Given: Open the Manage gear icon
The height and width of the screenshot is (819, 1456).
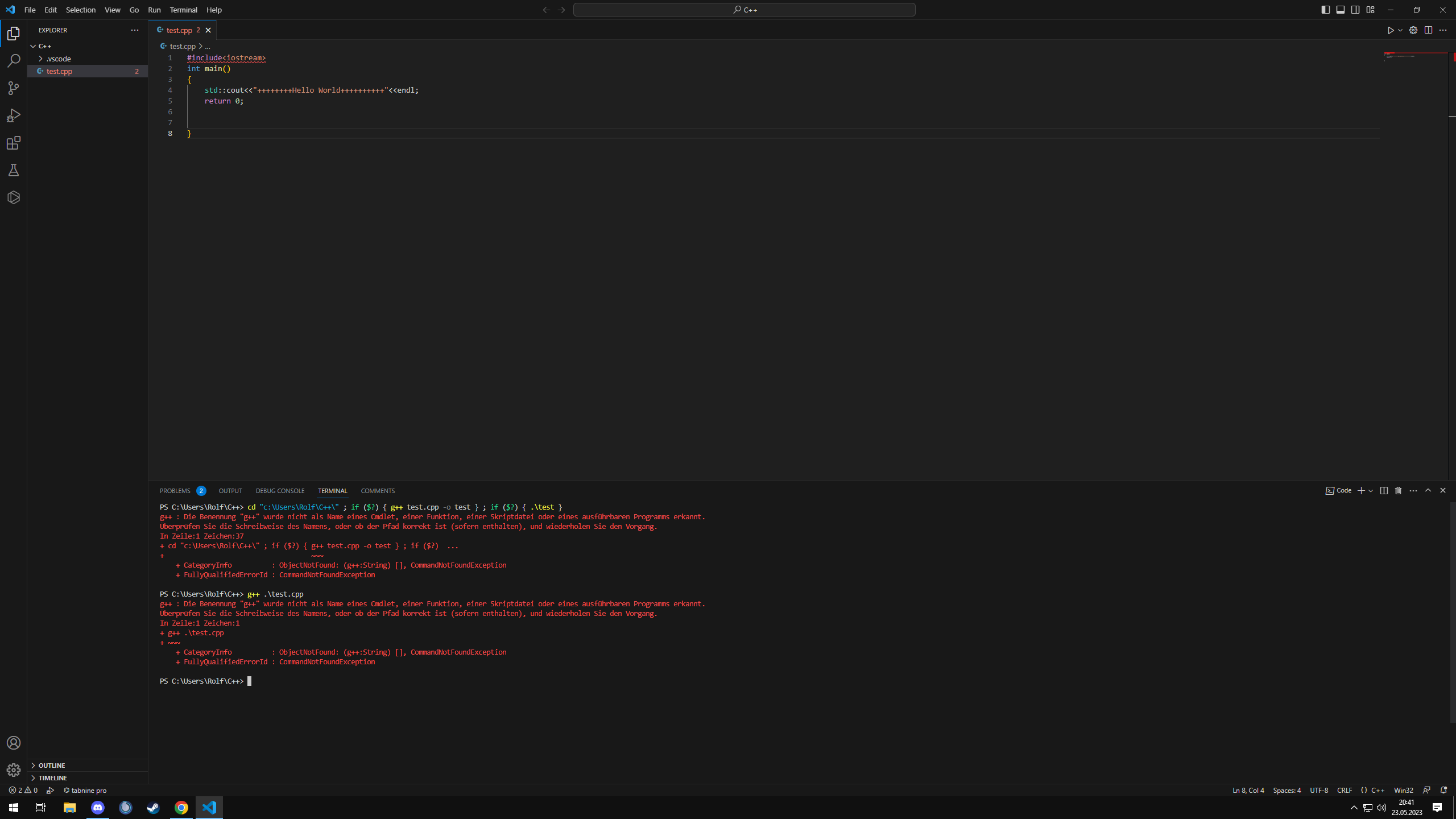Looking at the screenshot, I should tap(14, 770).
